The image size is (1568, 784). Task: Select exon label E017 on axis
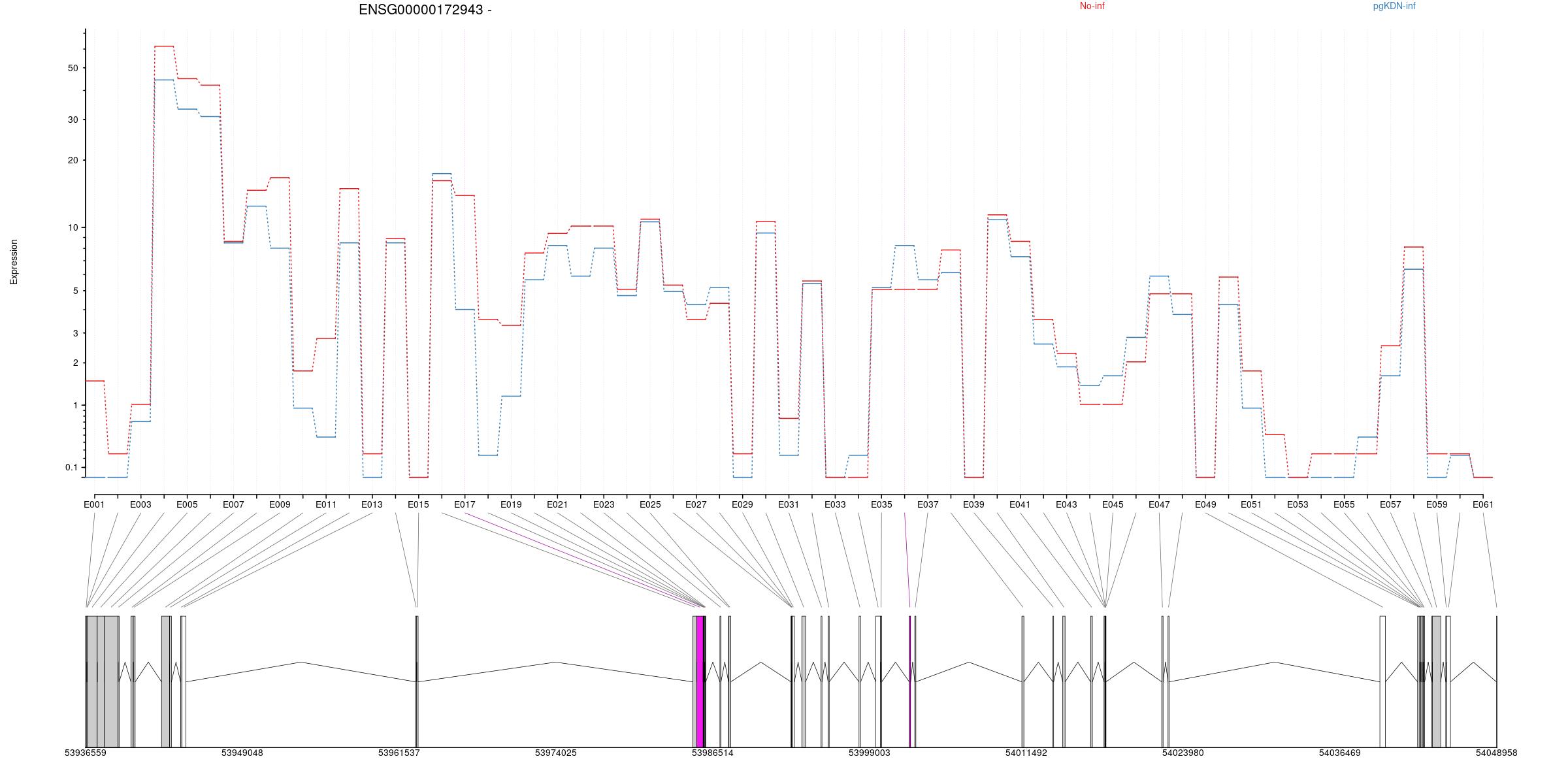pyautogui.click(x=465, y=504)
